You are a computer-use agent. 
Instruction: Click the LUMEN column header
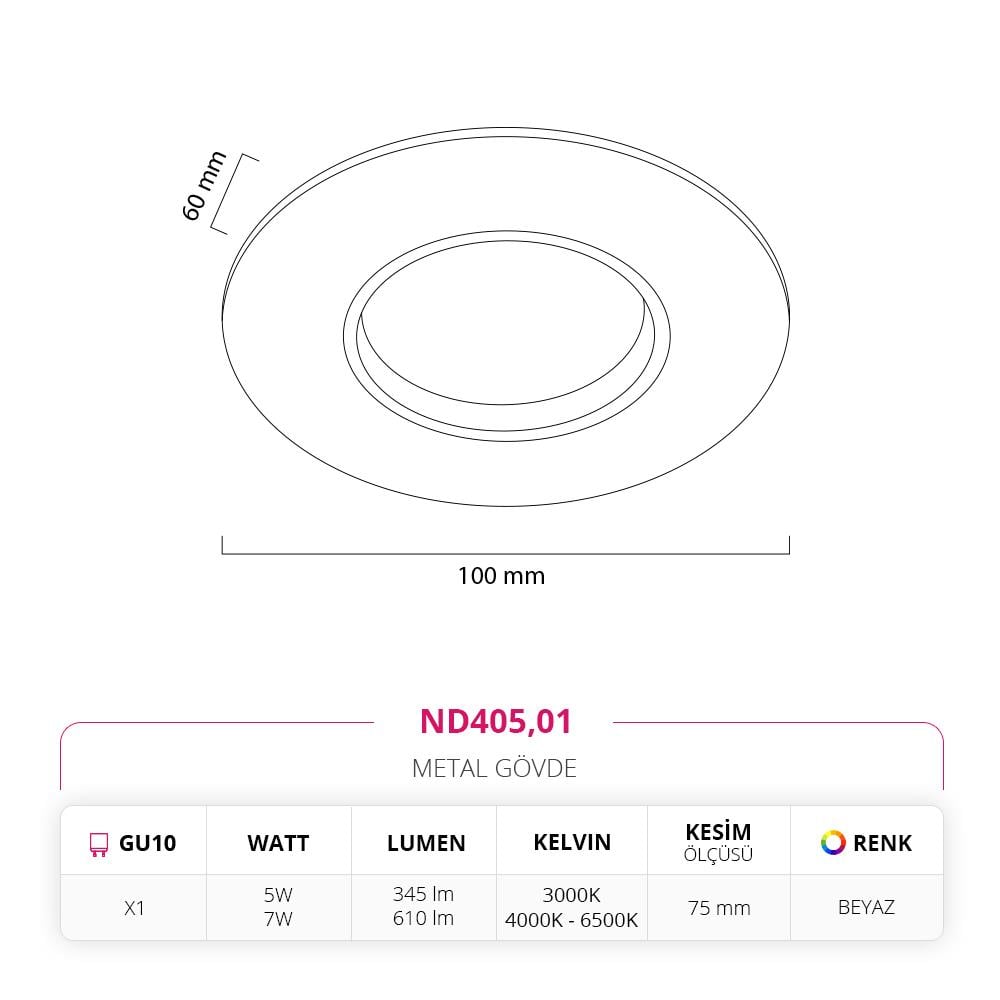(x=426, y=843)
